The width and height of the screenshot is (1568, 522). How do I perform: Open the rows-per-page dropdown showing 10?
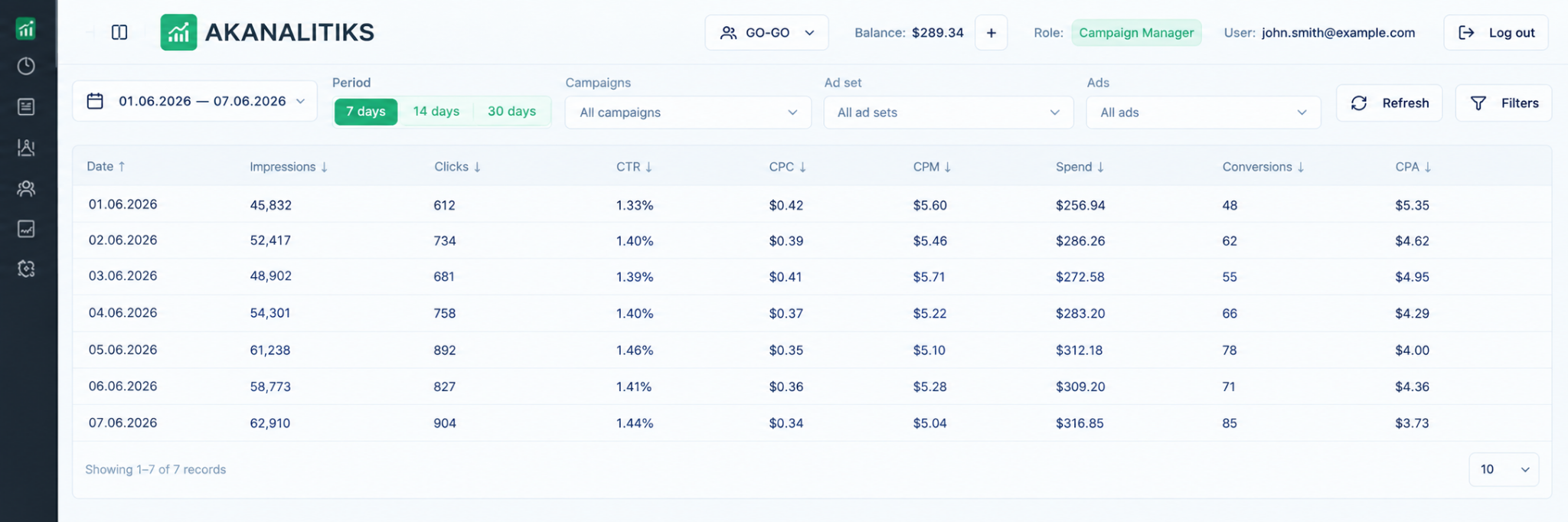coord(1504,469)
